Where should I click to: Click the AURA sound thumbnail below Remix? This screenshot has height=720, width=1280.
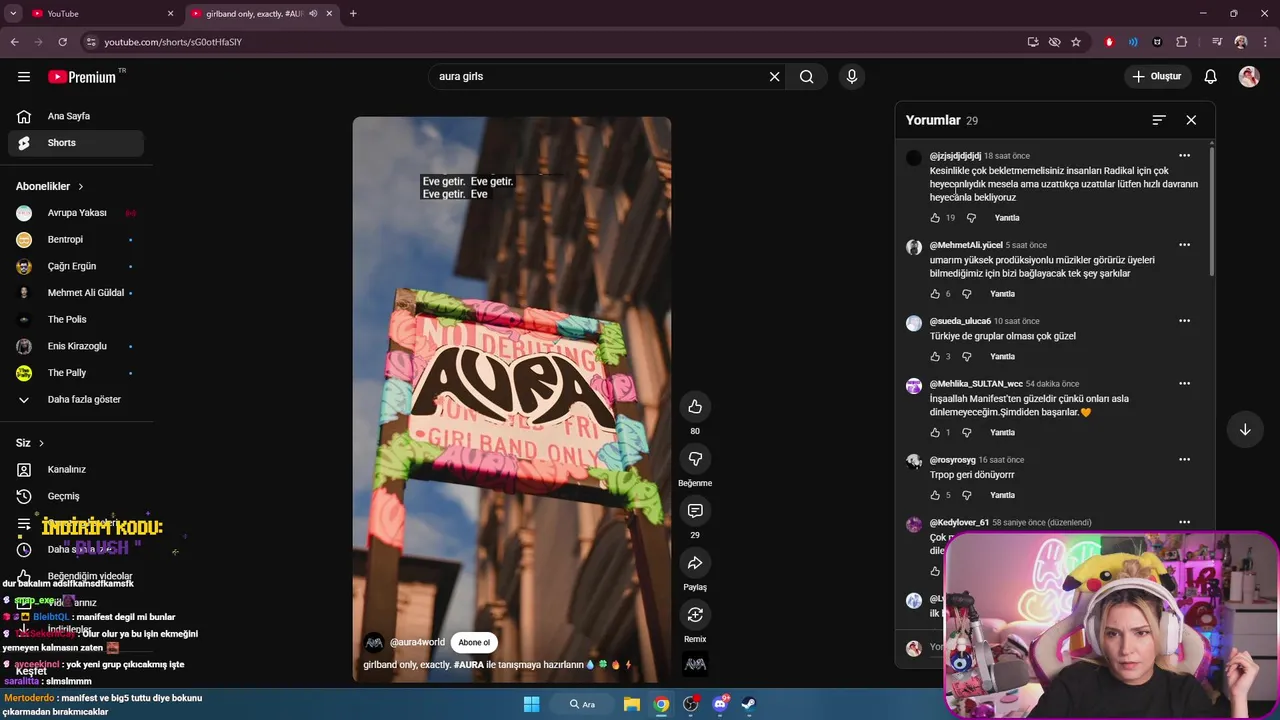pyautogui.click(x=695, y=664)
